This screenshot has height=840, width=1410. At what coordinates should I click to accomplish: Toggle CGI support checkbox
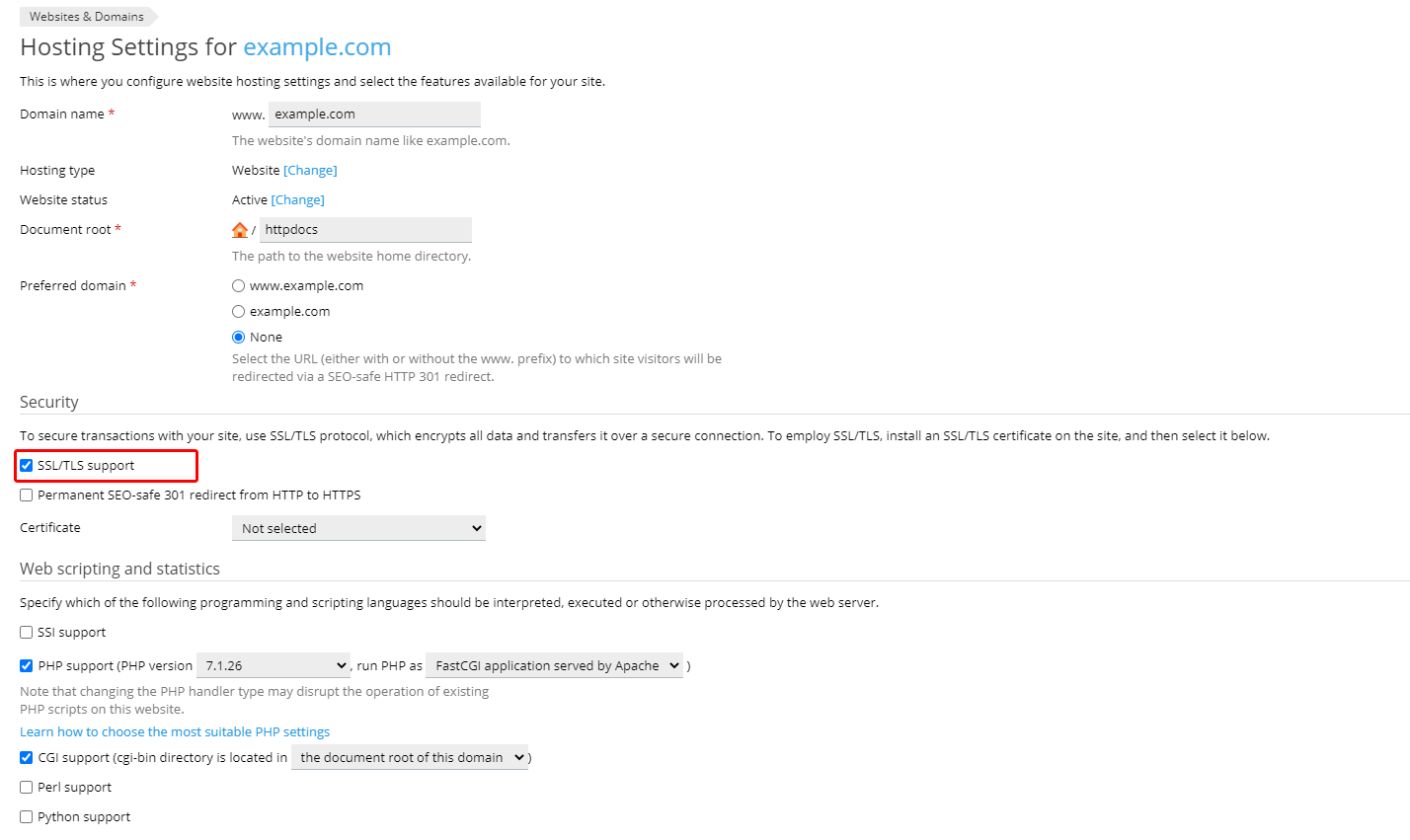click(27, 758)
